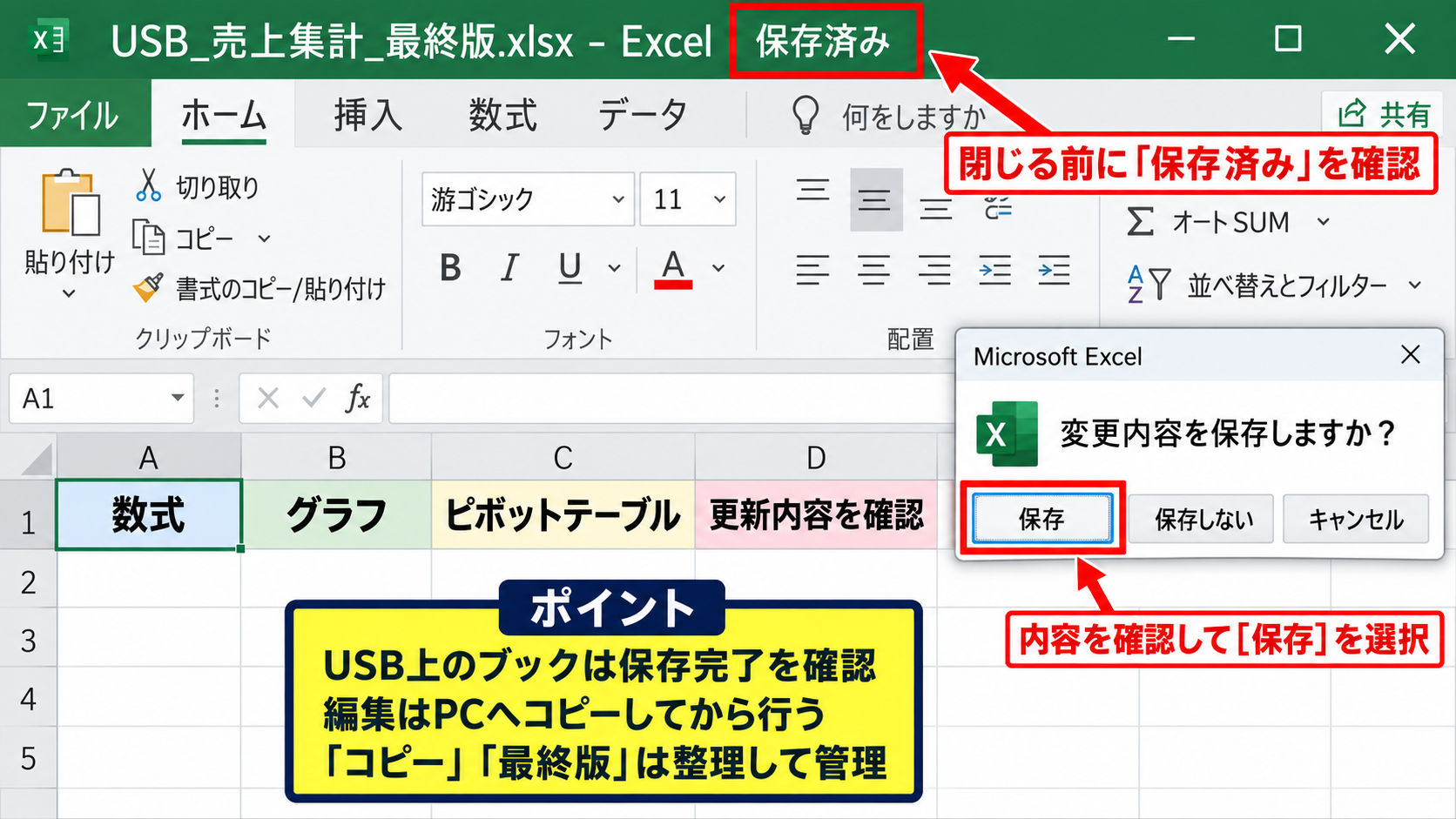Switch to the 数式 ribbon tab
The width and height of the screenshot is (1456, 819).
tap(503, 114)
